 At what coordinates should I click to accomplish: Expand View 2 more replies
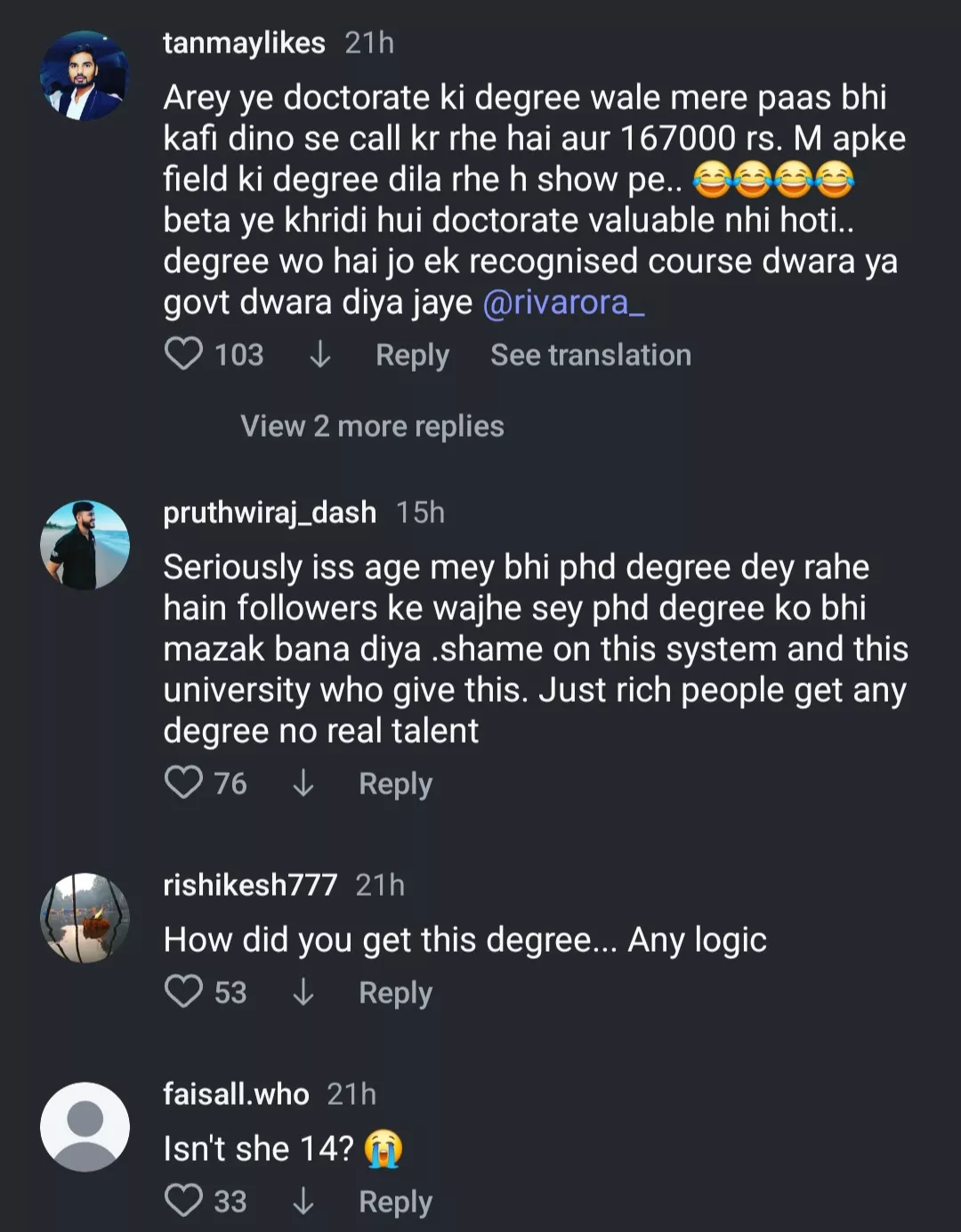[372, 426]
